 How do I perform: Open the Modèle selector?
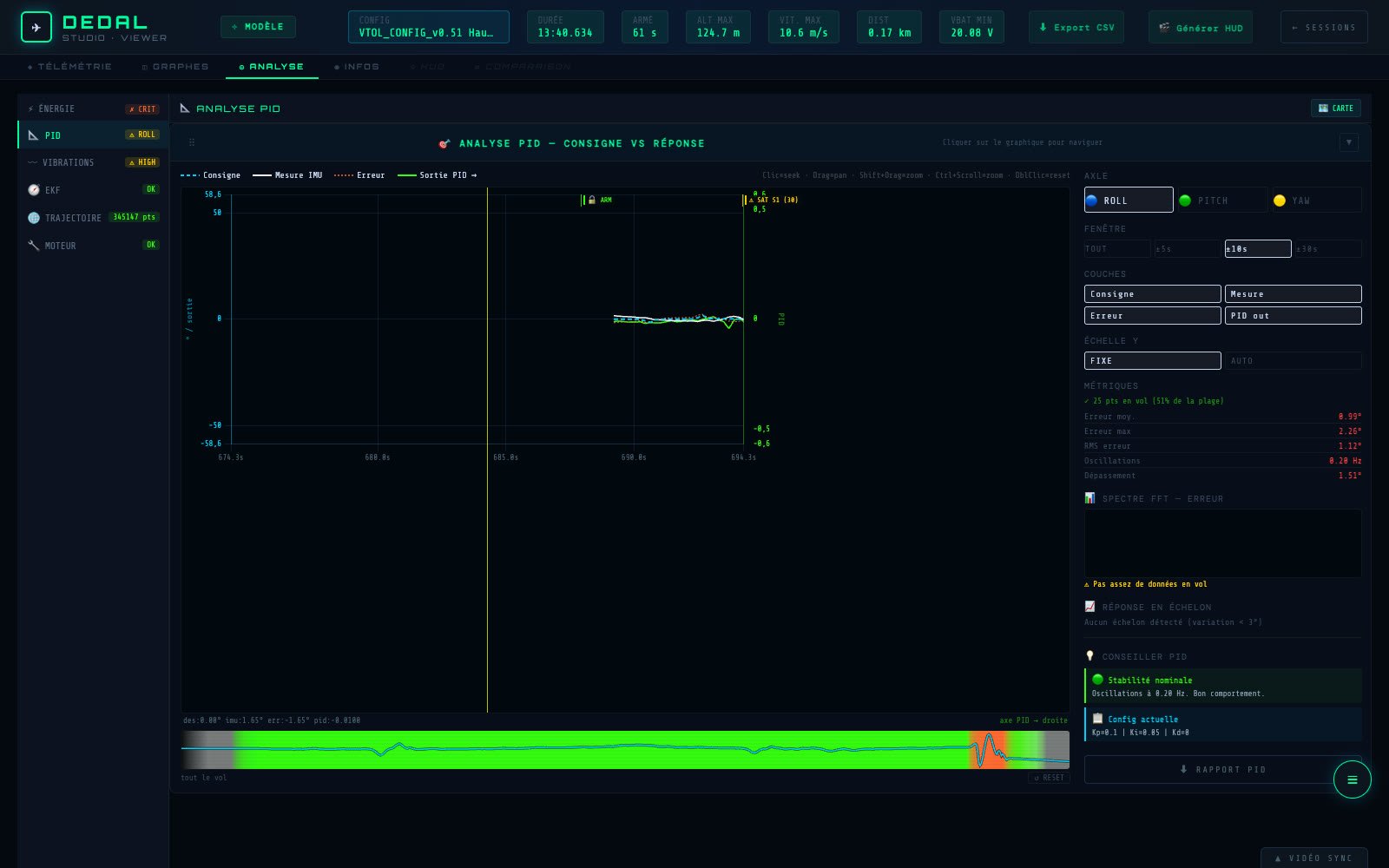(258, 27)
